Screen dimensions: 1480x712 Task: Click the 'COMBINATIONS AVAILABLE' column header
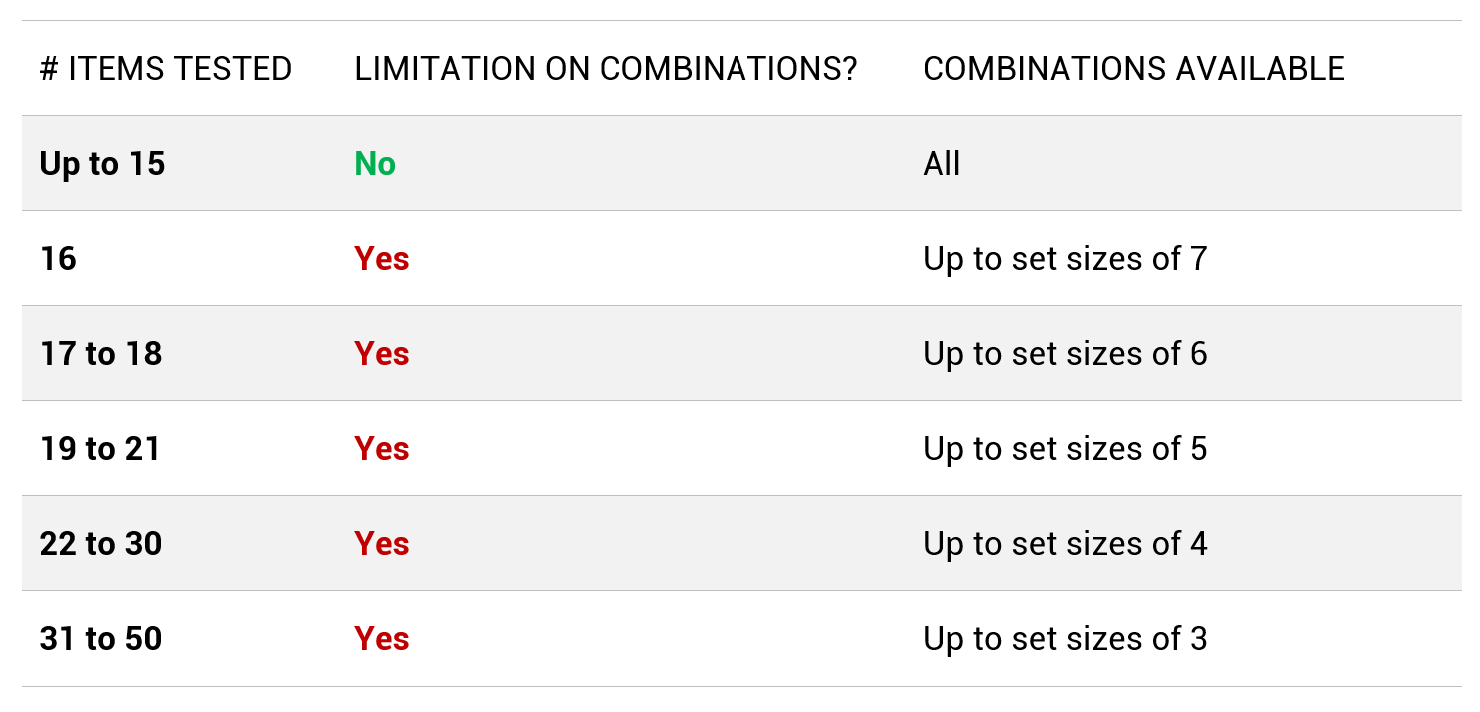coord(1134,69)
